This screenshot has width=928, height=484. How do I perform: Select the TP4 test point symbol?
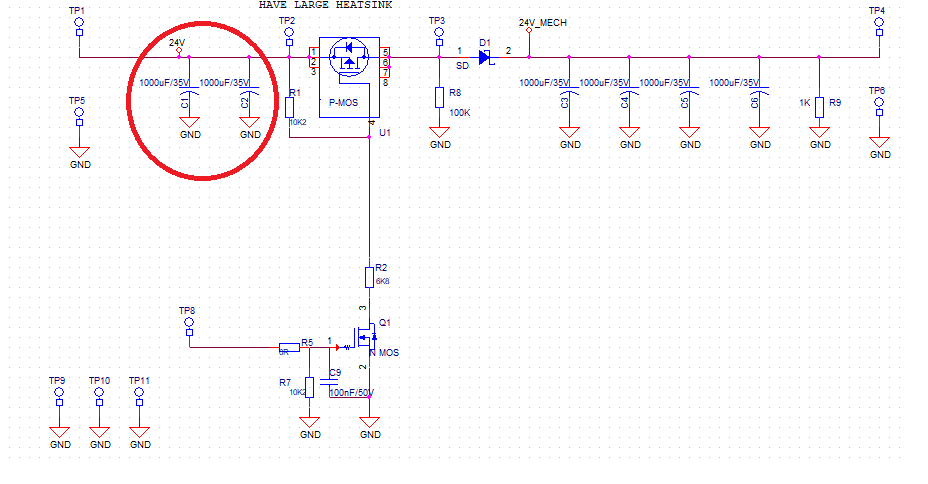point(879,28)
